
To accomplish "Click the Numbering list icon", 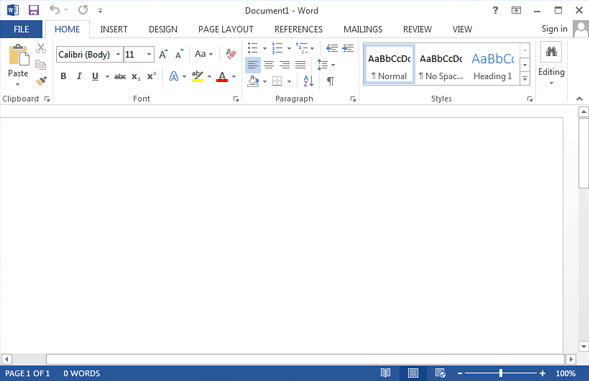I will click(277, 48).
